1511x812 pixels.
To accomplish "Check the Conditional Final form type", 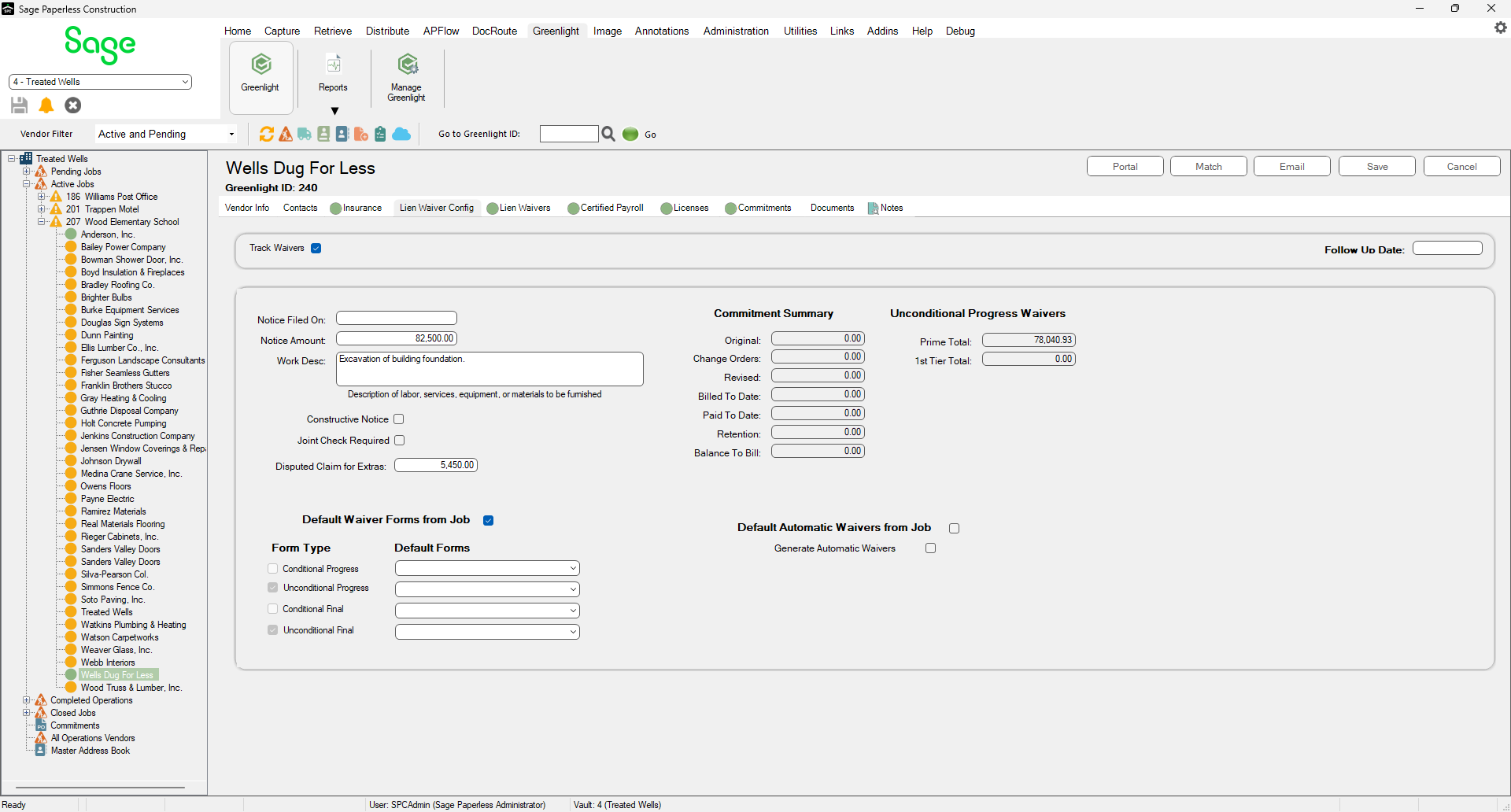I will pos(273,609).
